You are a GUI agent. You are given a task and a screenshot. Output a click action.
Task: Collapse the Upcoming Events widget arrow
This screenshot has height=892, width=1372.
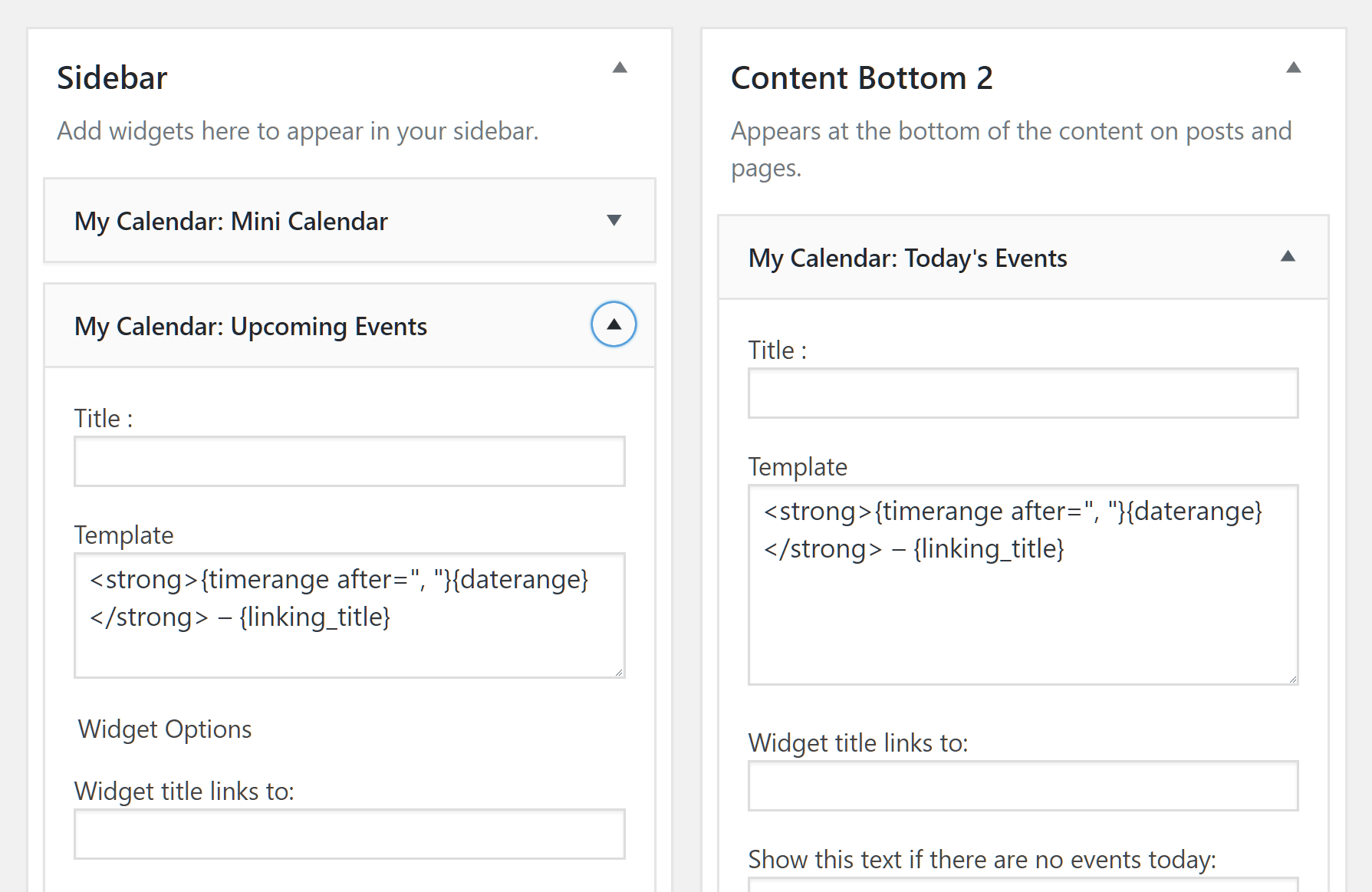coord(614,324)
